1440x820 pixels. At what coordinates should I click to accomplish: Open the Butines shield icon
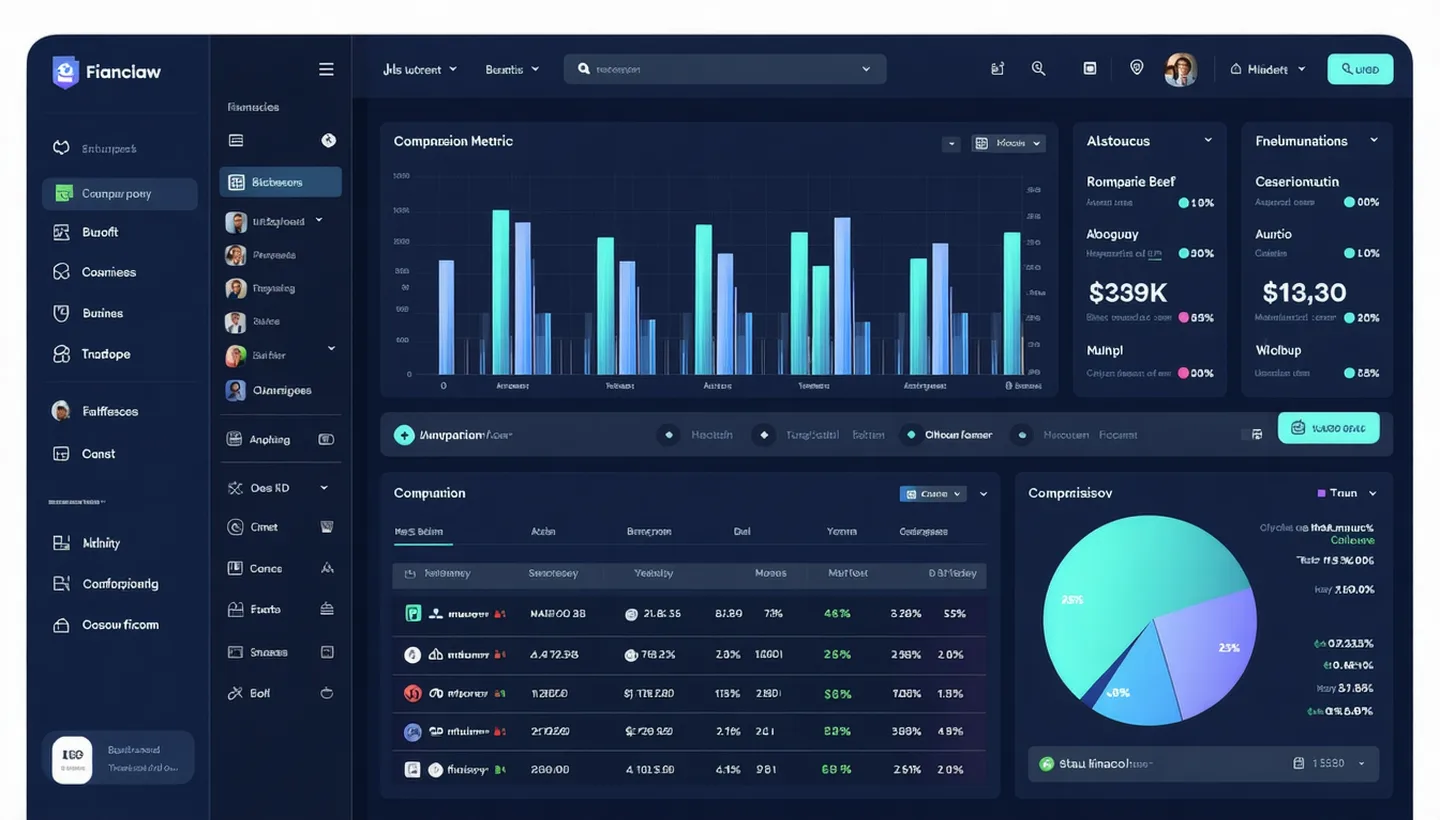tap(62, 313)
